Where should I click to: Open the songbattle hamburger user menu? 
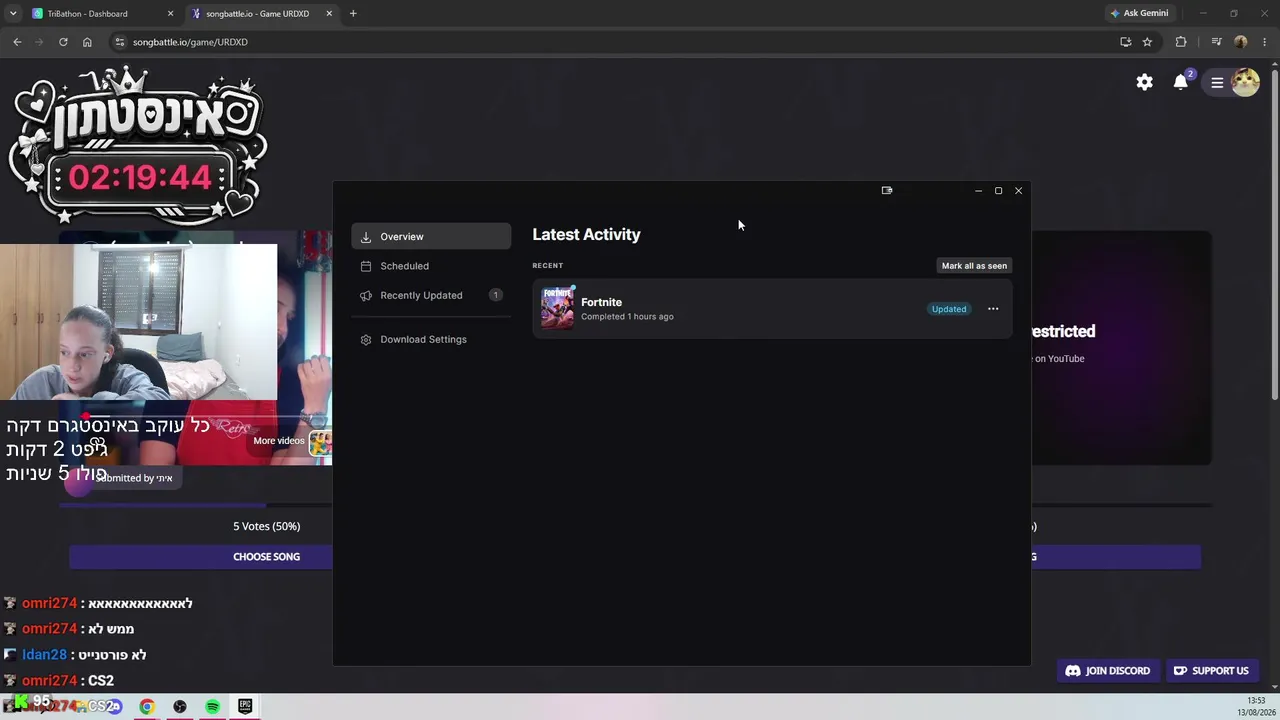1217,83
